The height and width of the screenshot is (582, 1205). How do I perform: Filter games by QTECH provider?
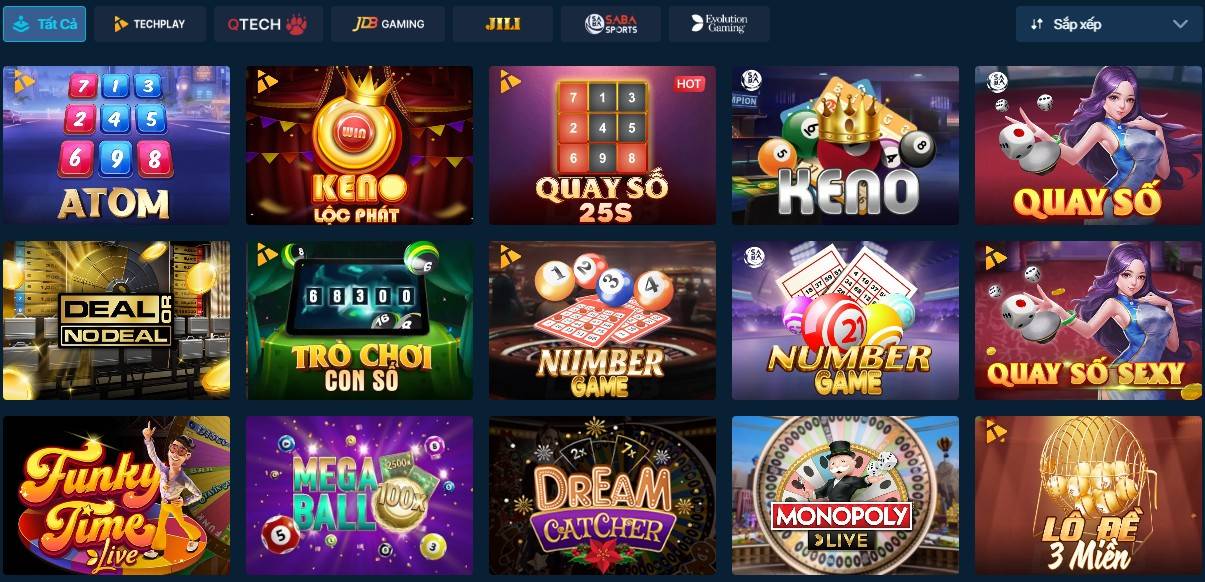coord(268,24)
